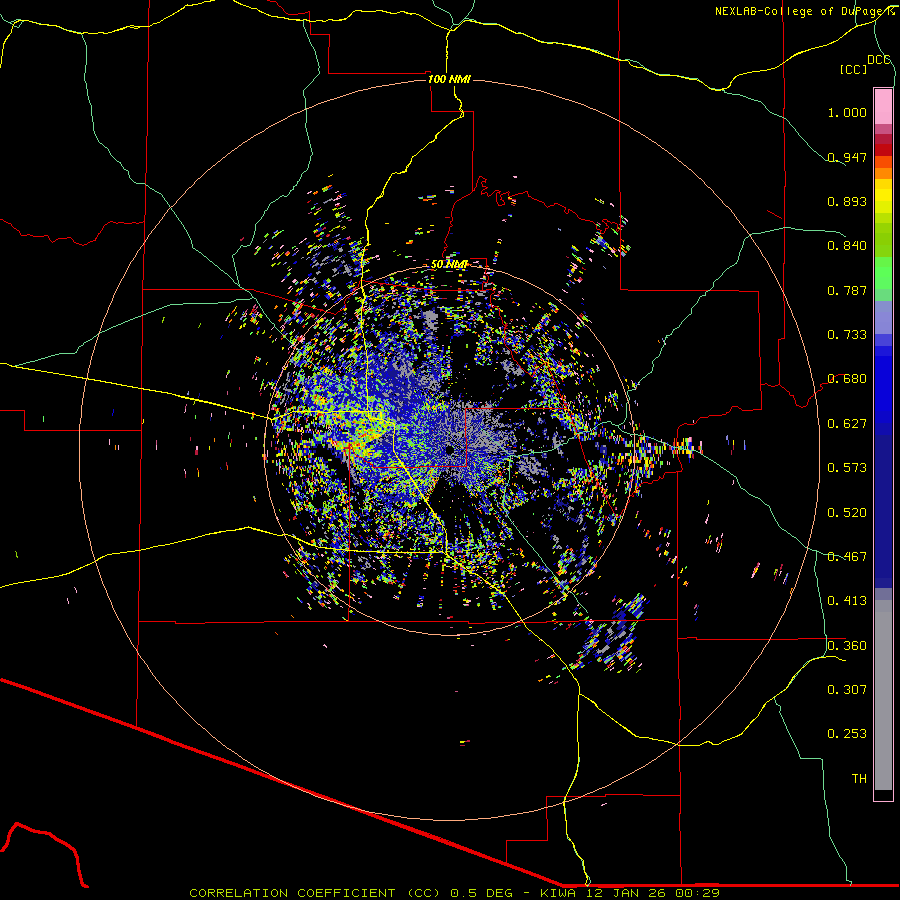
Task: Click the bright green segment of the color bar
Action: (883, 273)
